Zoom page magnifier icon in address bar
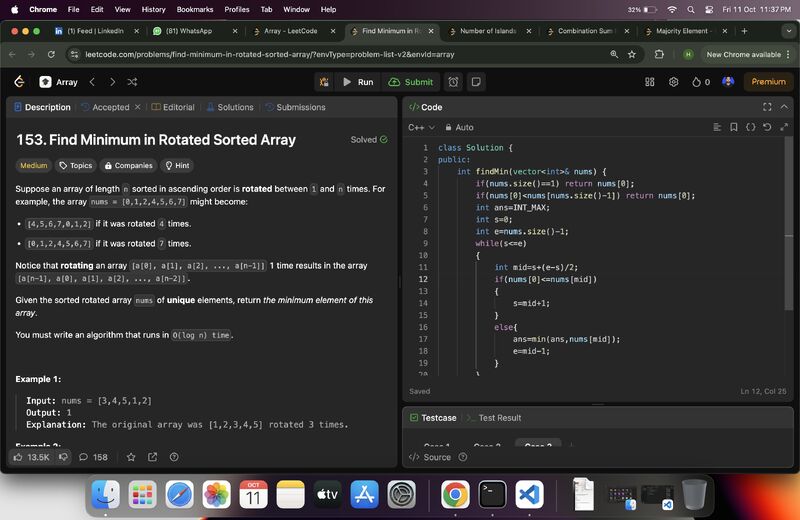Screen dimensions: 800x520 (614, 54)
